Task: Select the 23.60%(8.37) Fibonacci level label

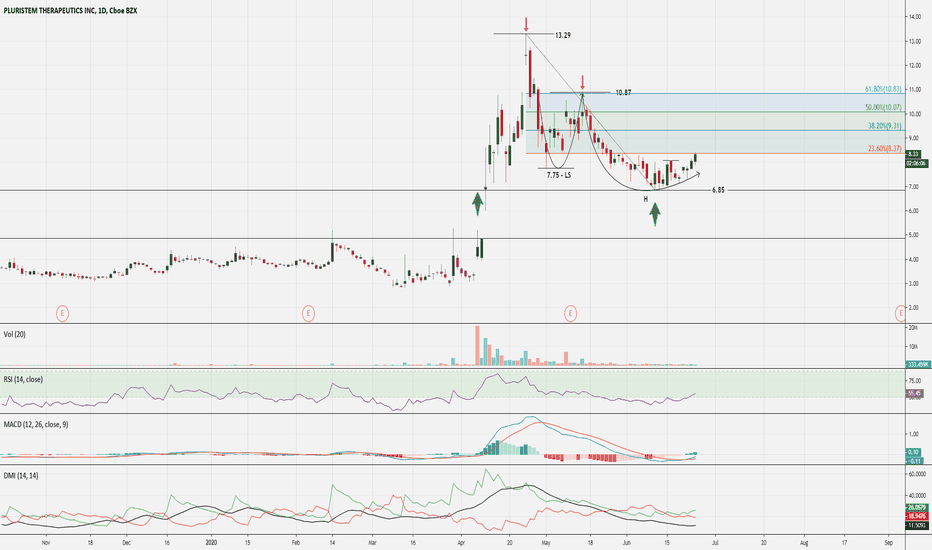Action: pos(884,149)
